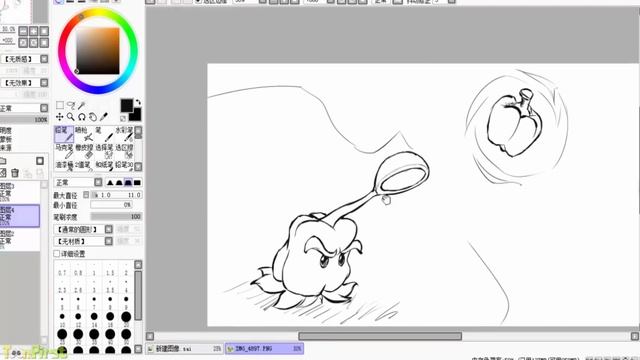Click the navigator zoom in plus button

click(33, 31)
